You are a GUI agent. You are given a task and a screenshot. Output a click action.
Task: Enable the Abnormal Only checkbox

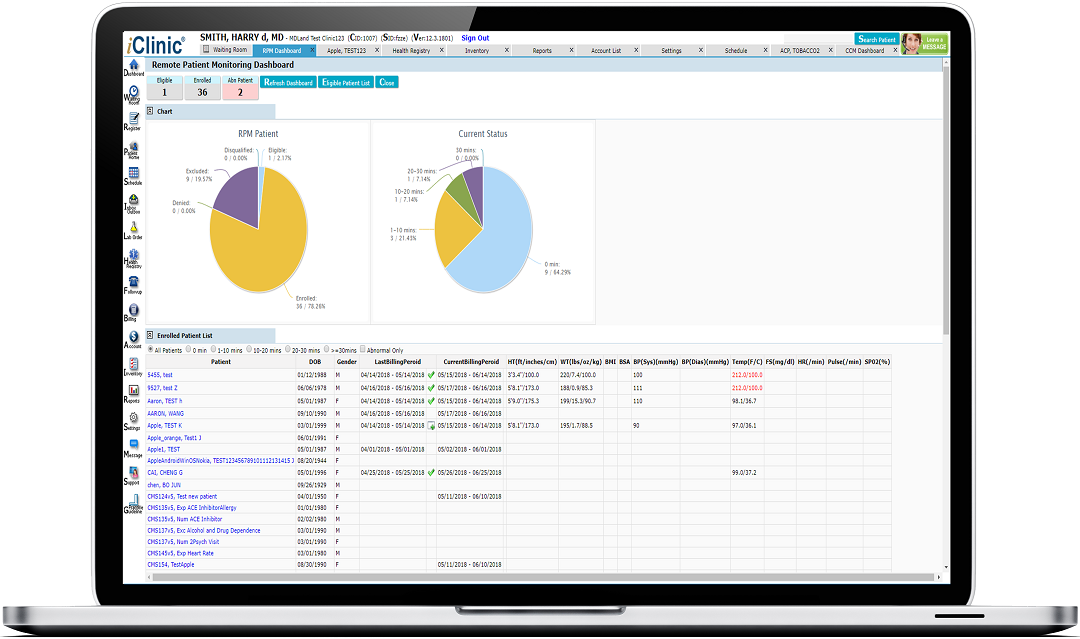pos(362,350)
